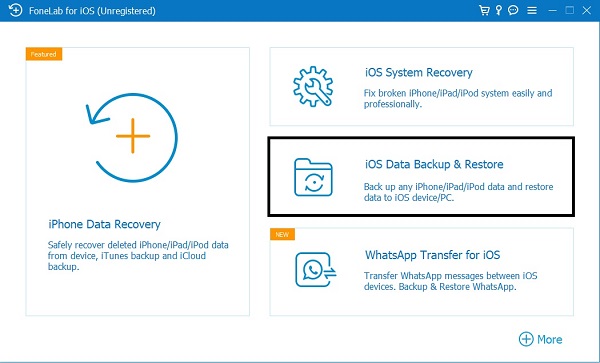Viewport: 600px width, 363px height.
Task: Launch WhatsApp Transfer for iOS title
Action: [432, 255]
